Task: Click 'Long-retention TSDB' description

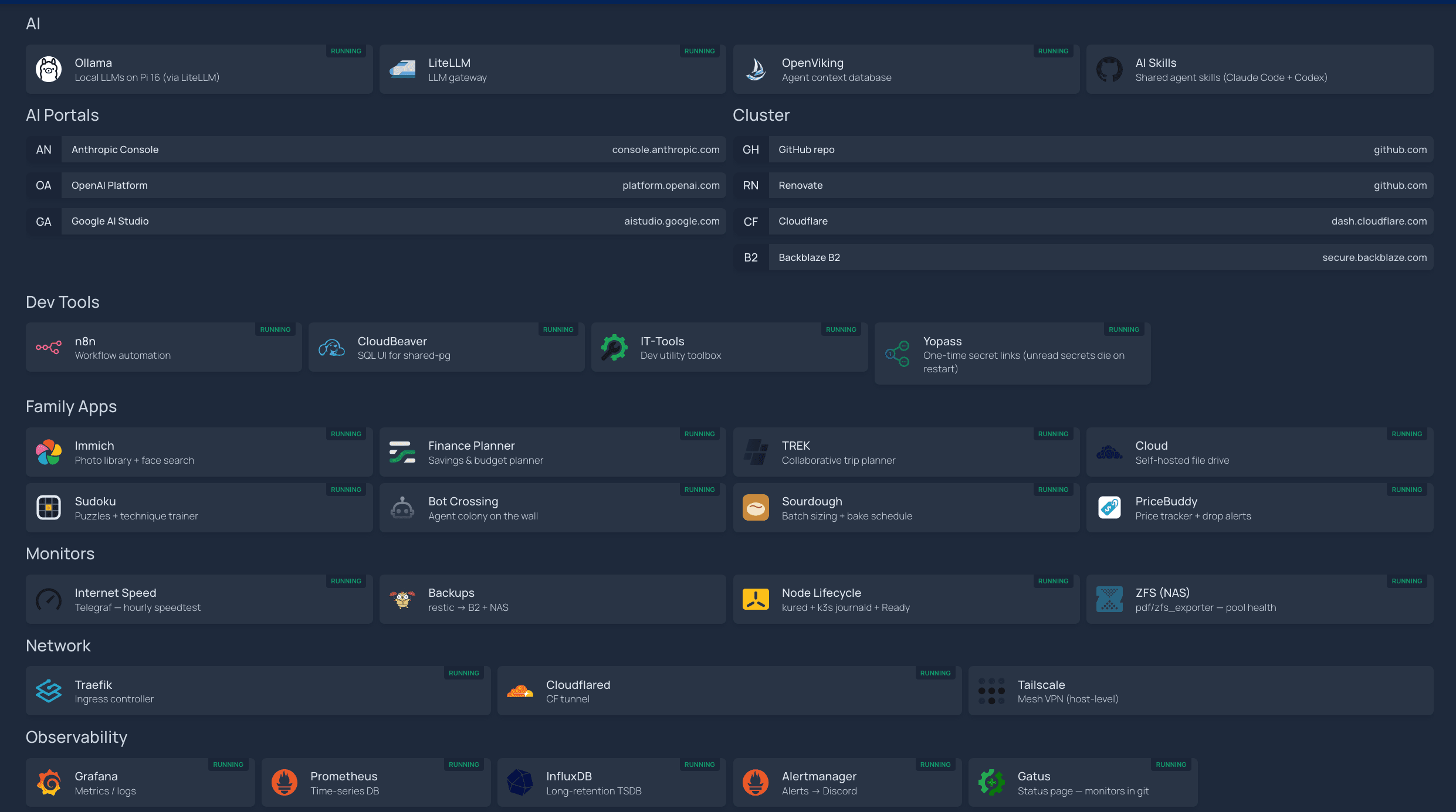Action: tap(594, 791)
